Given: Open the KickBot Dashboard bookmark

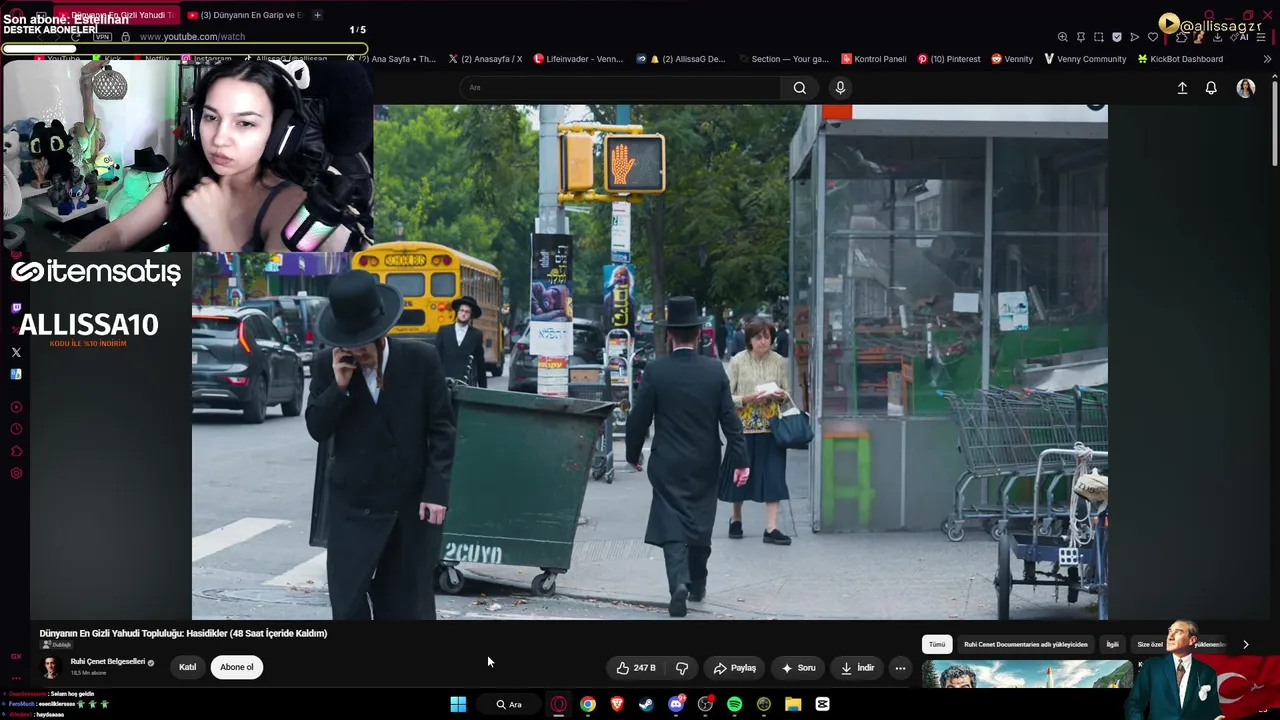Looking at the screenshot, I should coord(1180,59).
